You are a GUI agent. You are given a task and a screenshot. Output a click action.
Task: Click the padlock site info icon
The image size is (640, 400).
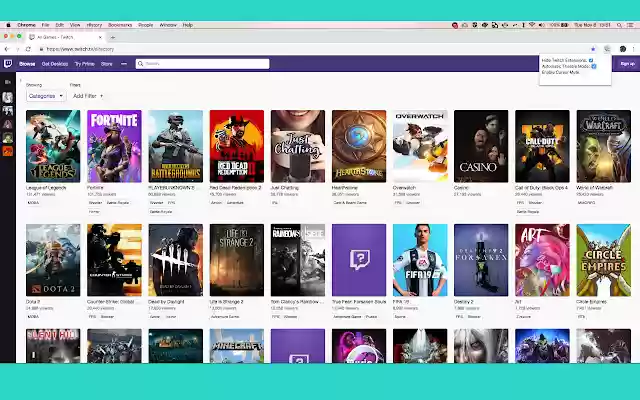point(41,49)
